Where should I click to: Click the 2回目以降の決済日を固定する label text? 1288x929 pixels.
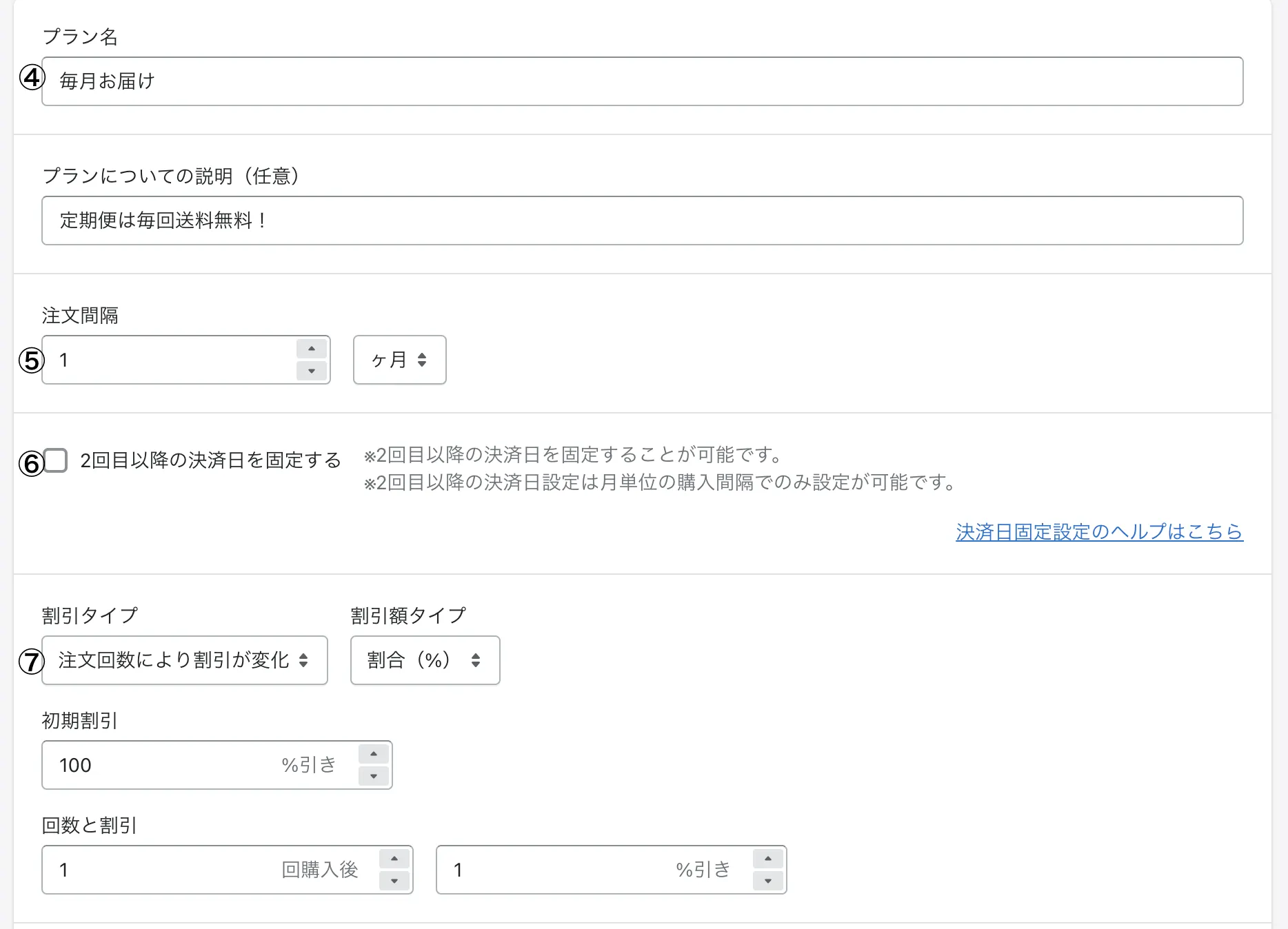point(210,460)
